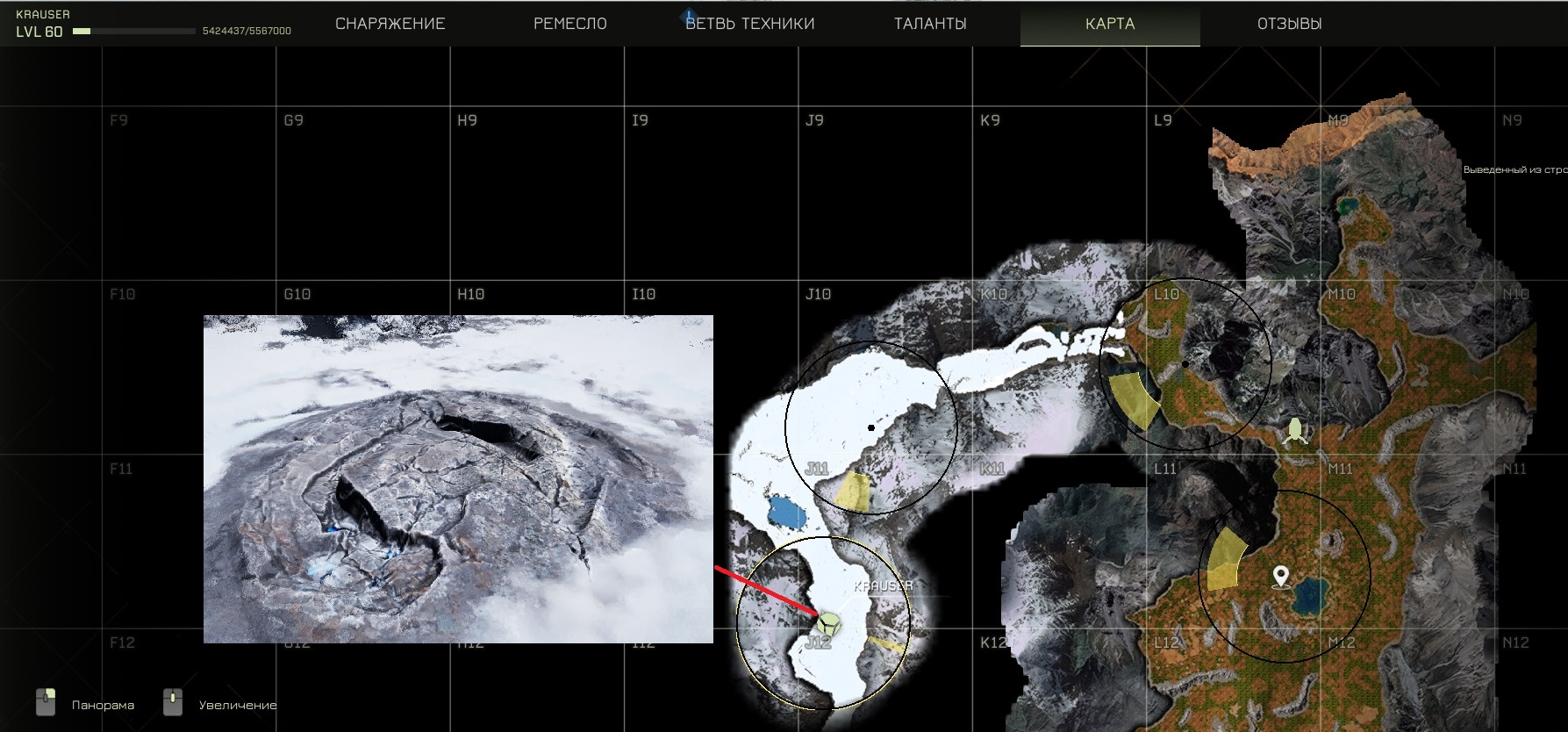Open the snowy crater image inset
This screenshot has width=1568, height=732.
tap(458, 479)
